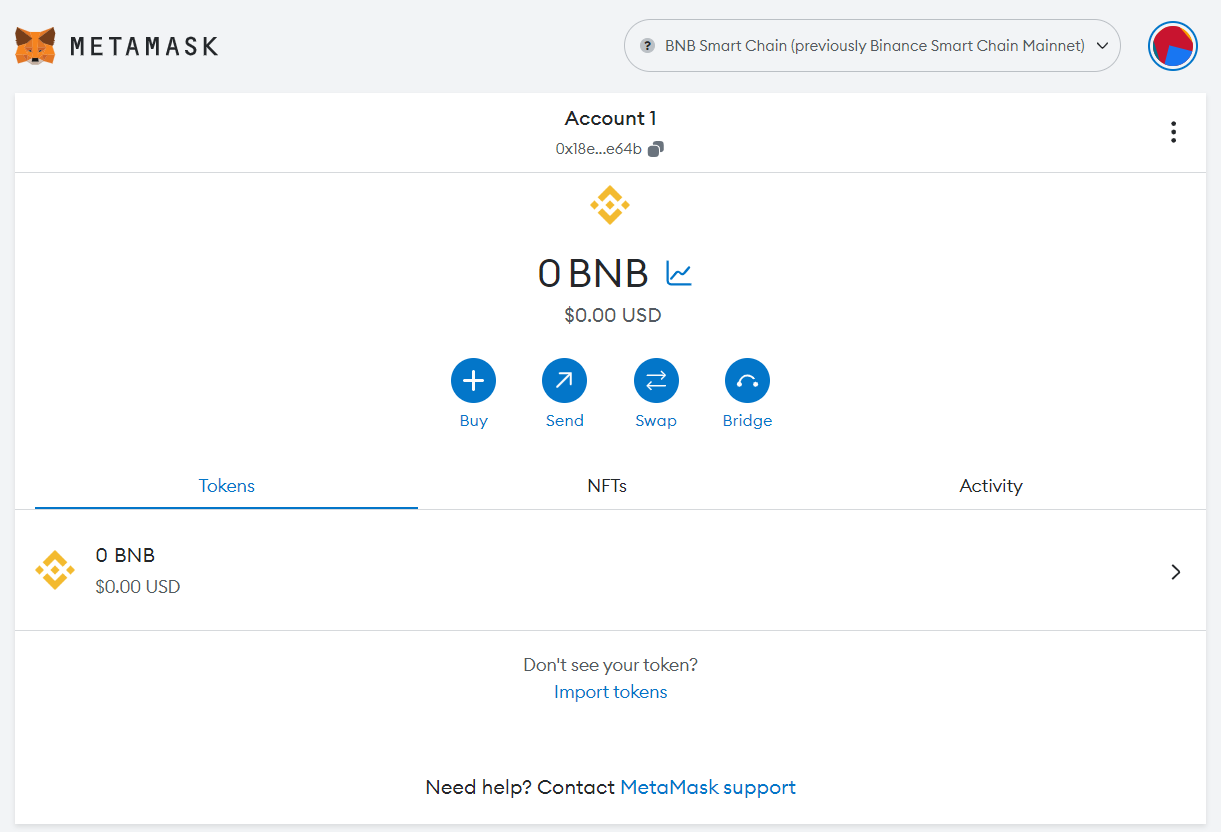This screenshot has height=832, width=1221.
Task: Open the network selector dropdown
Action: 872,46
